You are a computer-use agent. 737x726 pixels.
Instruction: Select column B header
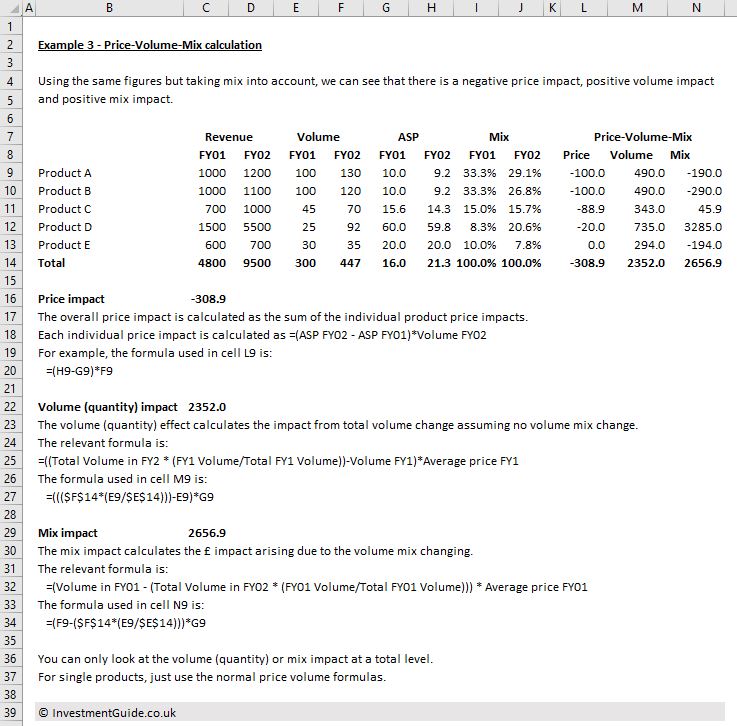tap(109, 8)
